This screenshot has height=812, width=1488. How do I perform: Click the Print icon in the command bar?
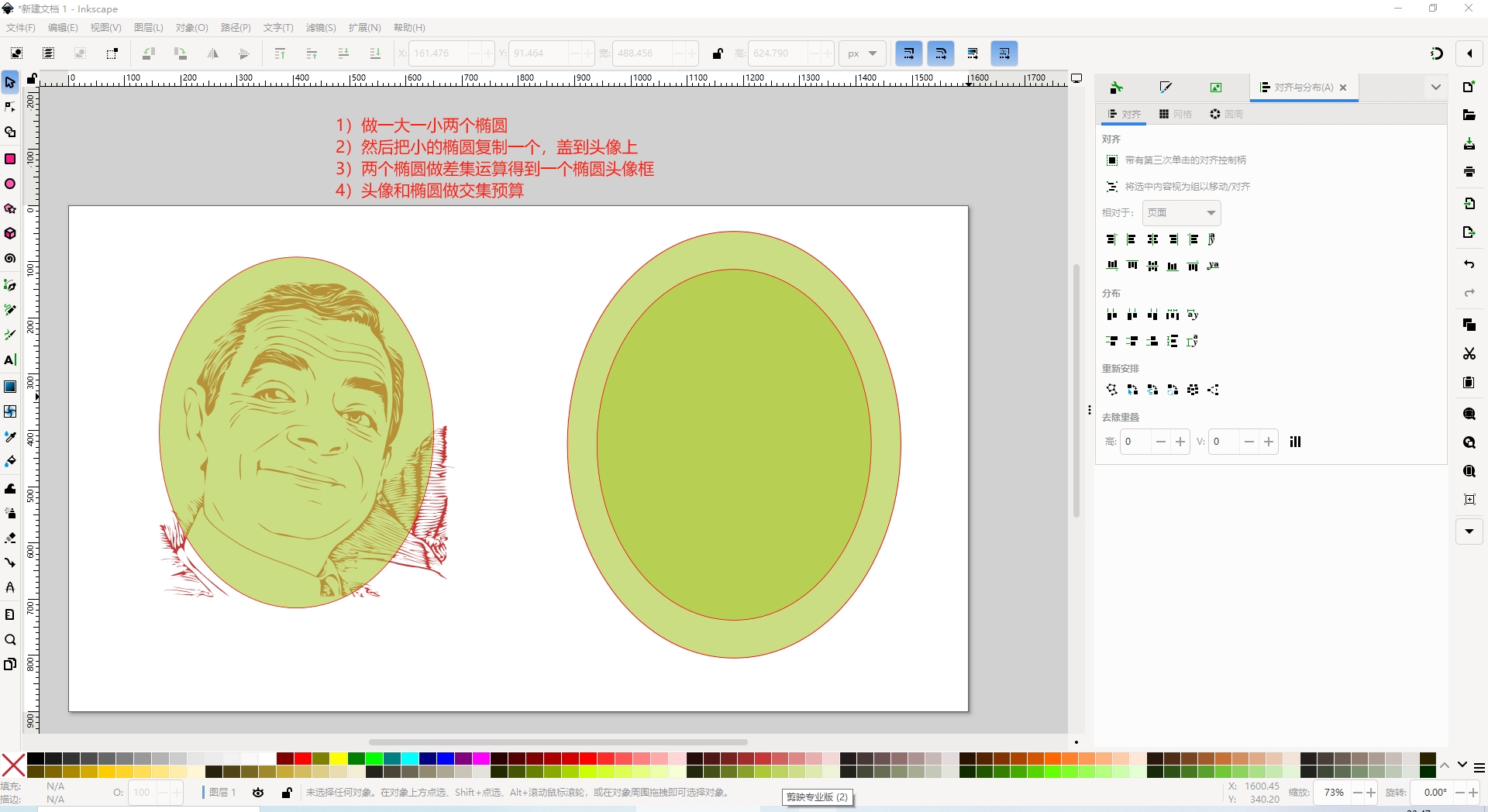tap(1469, 172)
